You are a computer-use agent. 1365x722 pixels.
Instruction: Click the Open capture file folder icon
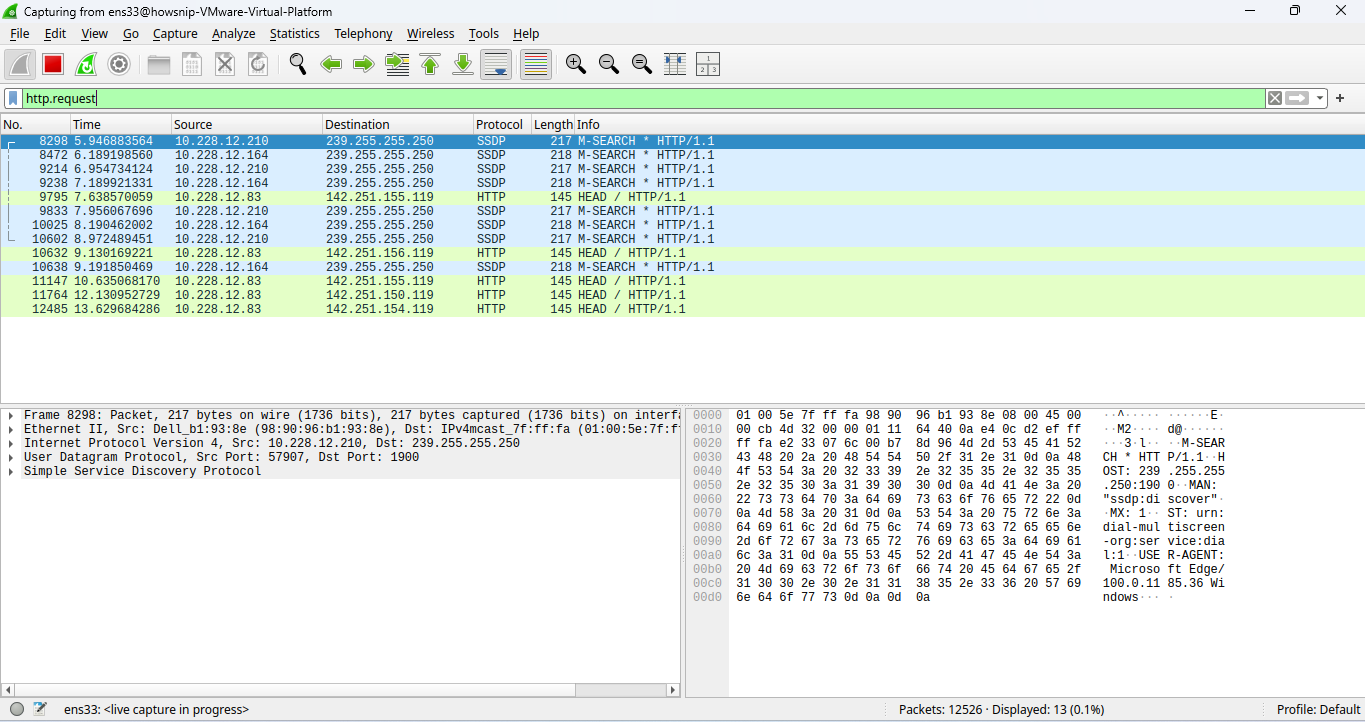159,64
